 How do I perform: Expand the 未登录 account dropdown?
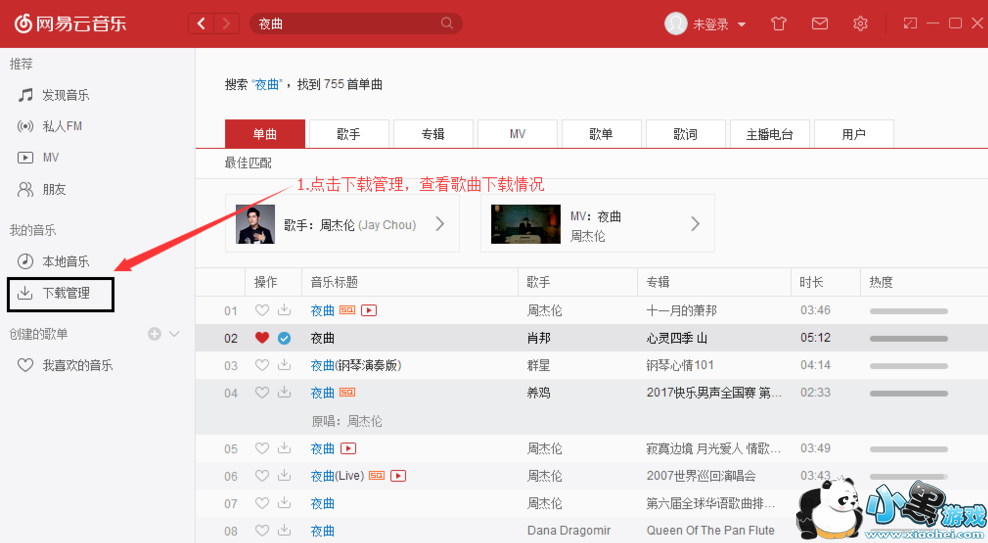(741, 25)
